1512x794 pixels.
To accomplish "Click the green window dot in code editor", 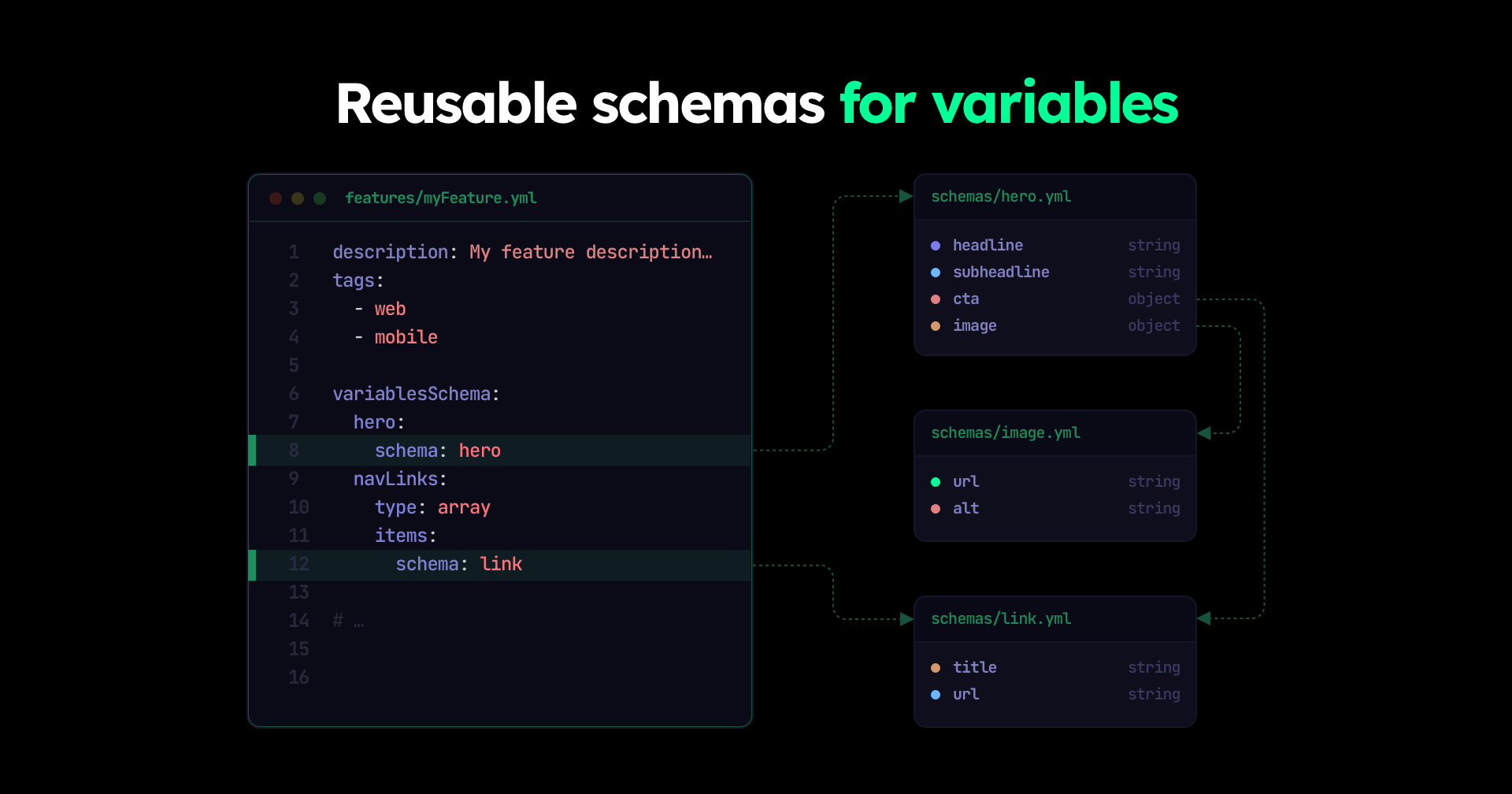I will [320, 198].
